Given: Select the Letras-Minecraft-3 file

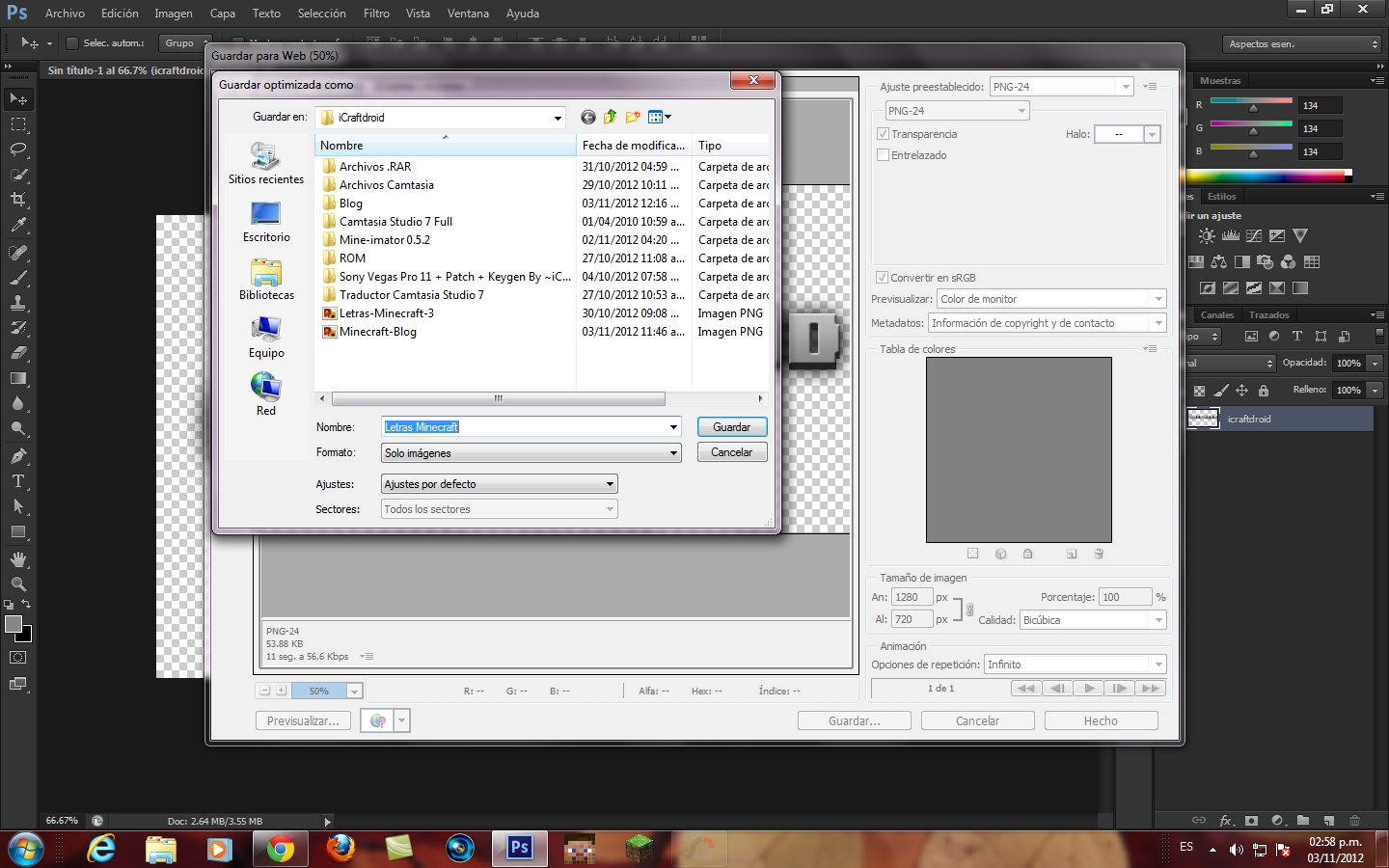Looking at the screenshot, I should [x=386, y=313].
